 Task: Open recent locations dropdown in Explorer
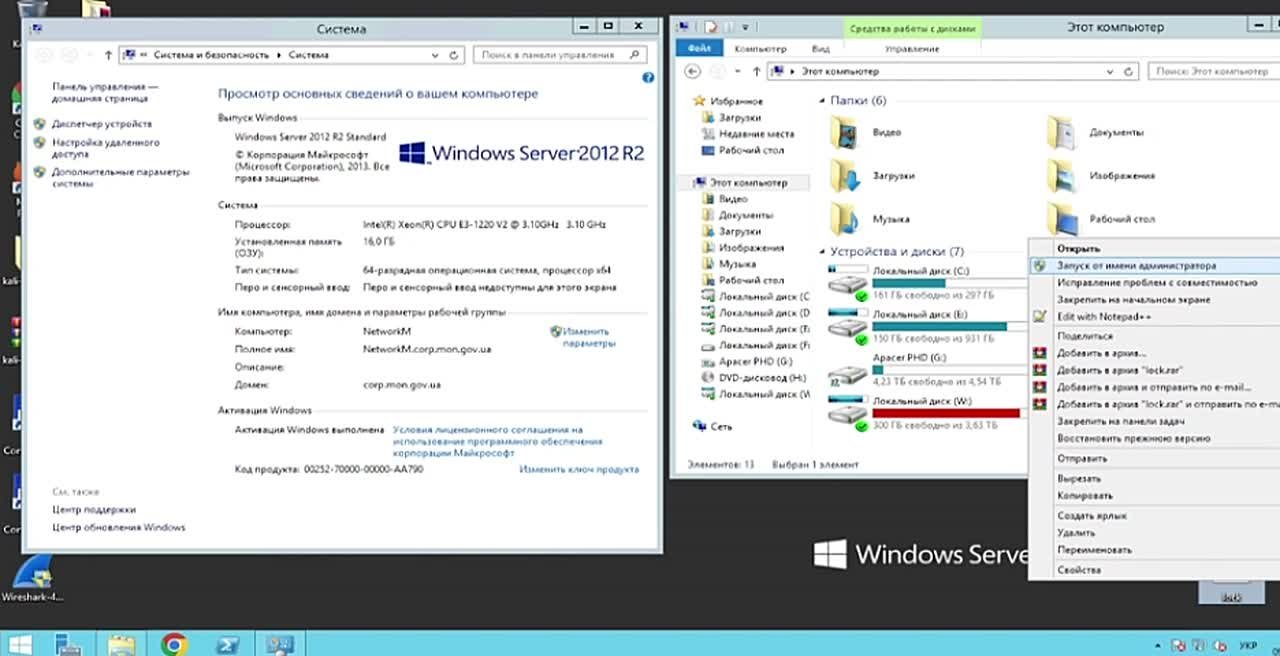(739, 72)
